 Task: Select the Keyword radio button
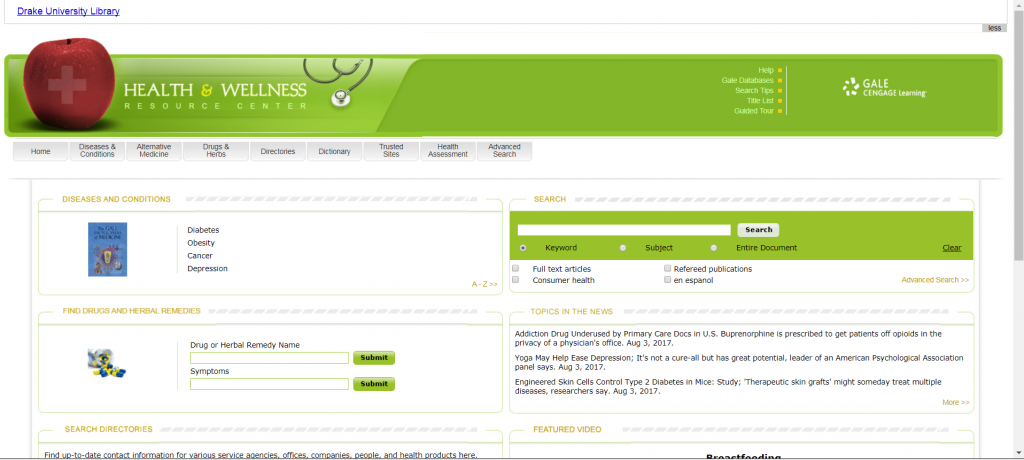(523, 248)
